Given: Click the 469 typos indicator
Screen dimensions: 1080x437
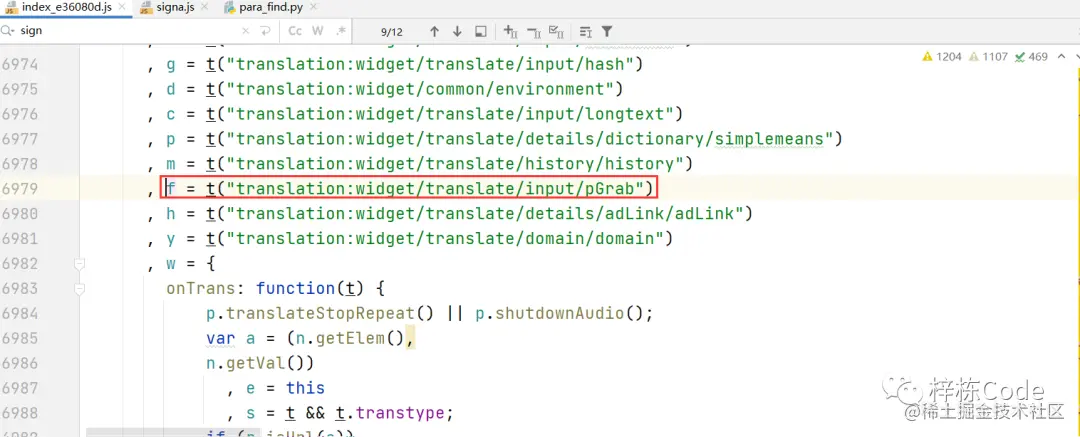Looking at the screenshot, I should click(x=1030, y=57).
